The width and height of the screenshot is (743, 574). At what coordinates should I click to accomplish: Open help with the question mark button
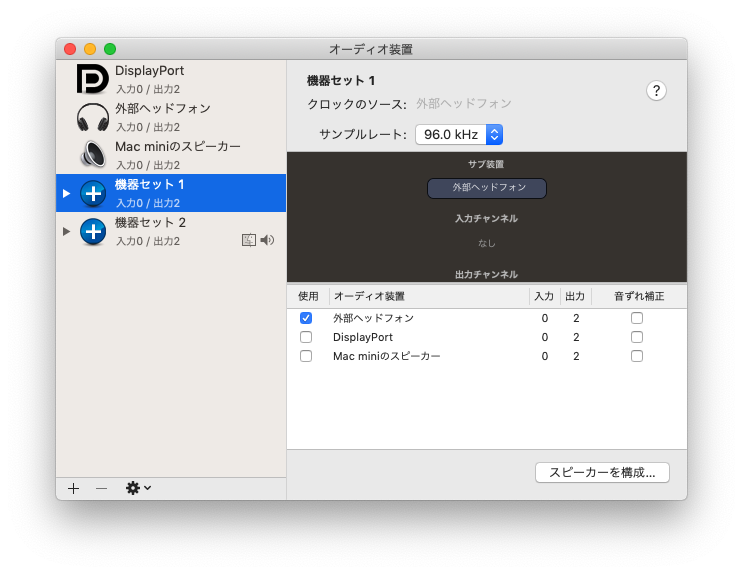click(x=656, y=91)
